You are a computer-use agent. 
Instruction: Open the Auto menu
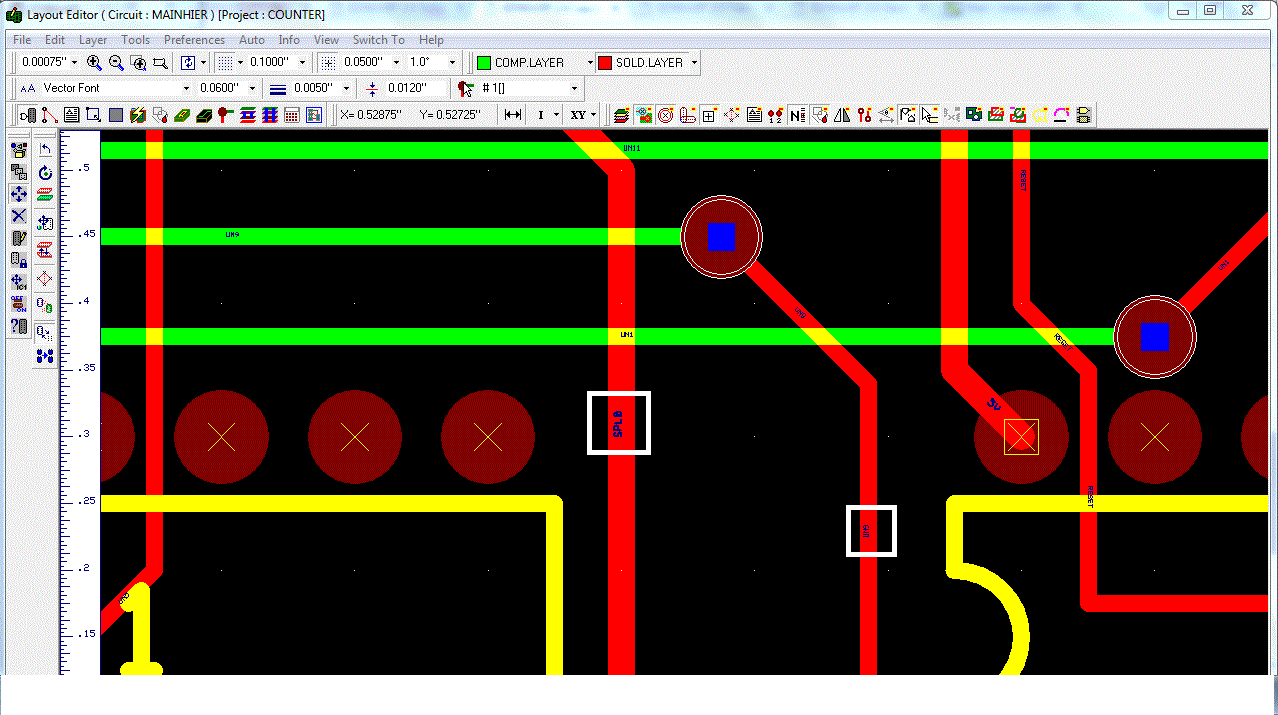252,40
